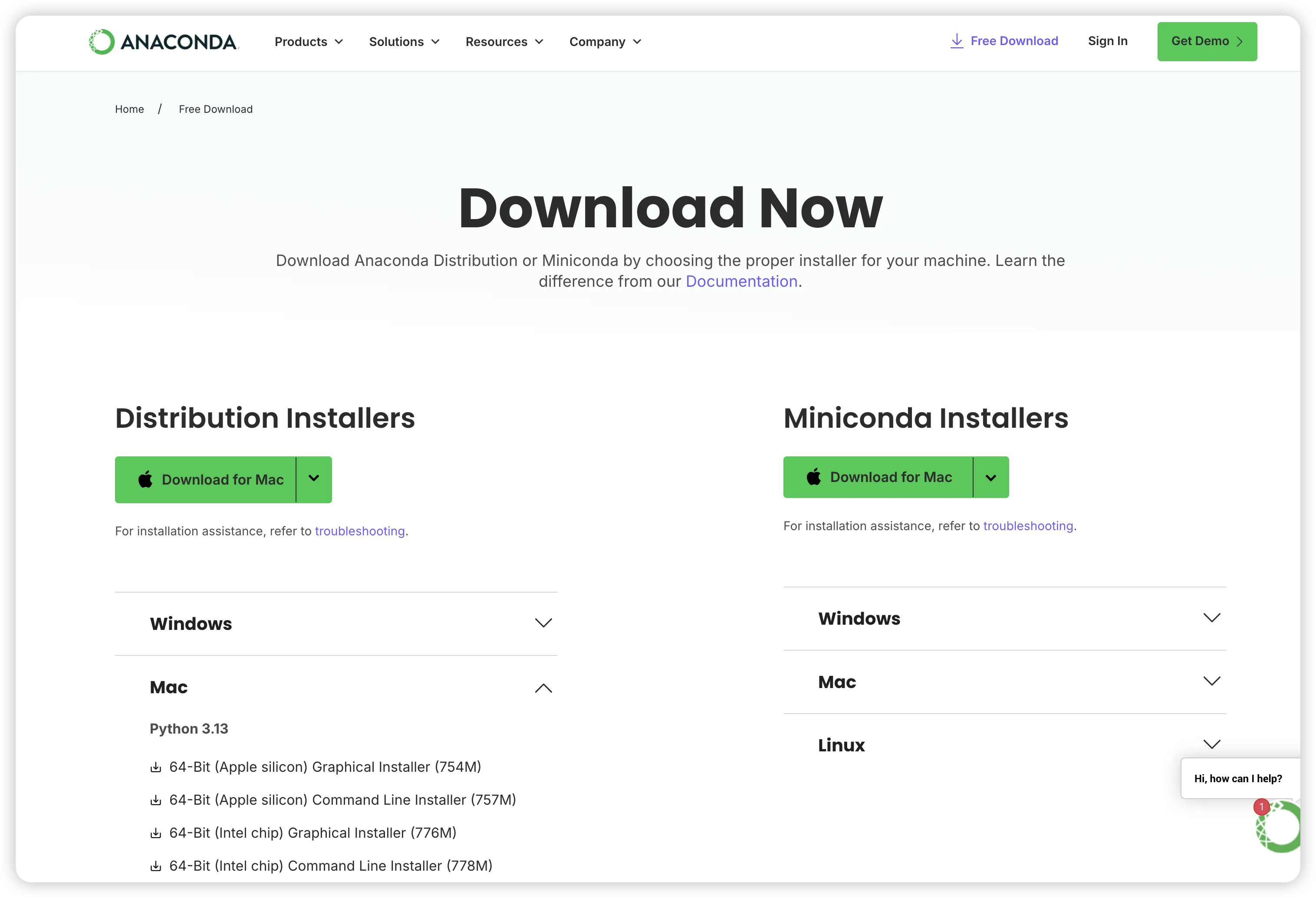Click Apple icon on Miniconda download button
The height and width of the screenshot is (898, 1316).
[814, 477]
